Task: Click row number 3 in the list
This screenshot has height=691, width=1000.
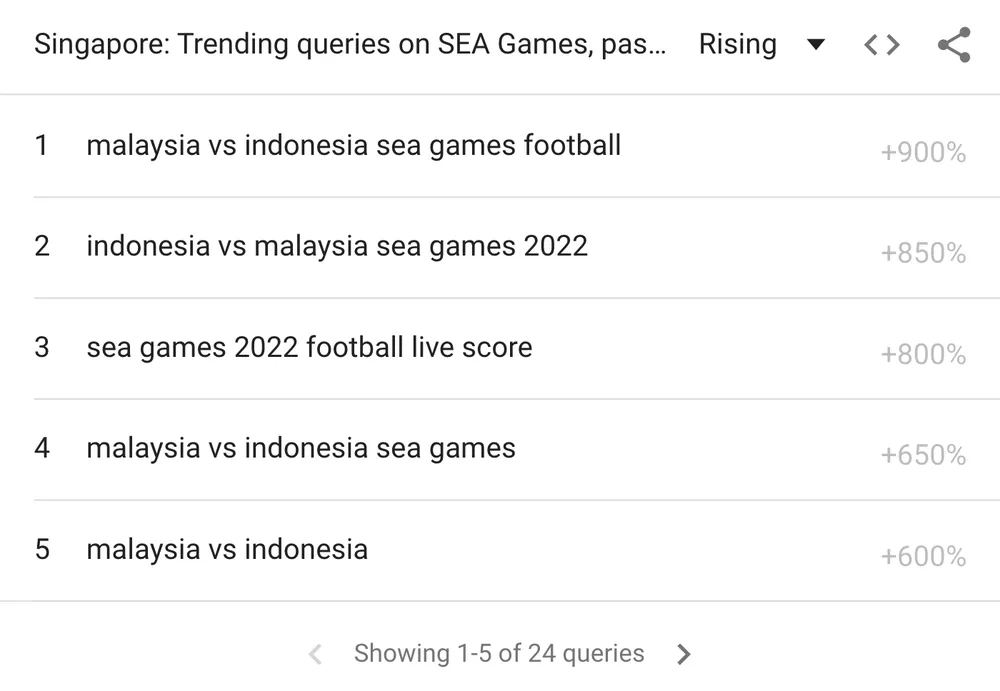Action: tap(42, 347)
